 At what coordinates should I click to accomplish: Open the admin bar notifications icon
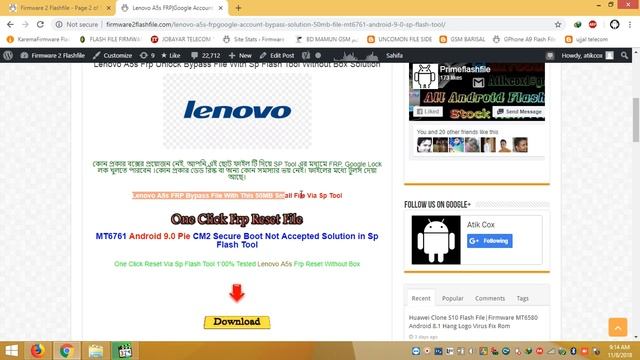pyautogui.click(x=550, y=55)
